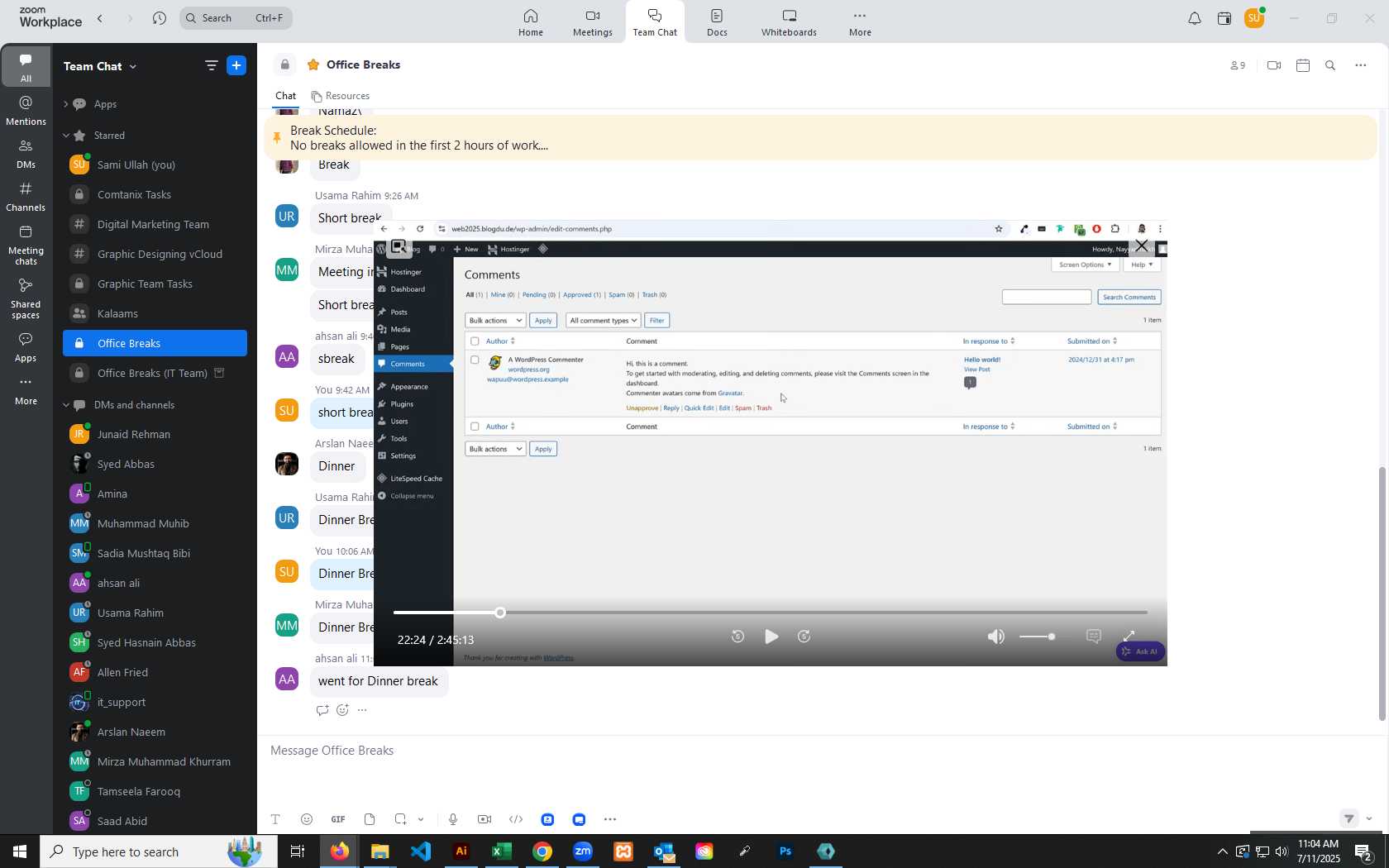
Task: Click the pinned Break Schedule message
Action: (x=820, y=138)
